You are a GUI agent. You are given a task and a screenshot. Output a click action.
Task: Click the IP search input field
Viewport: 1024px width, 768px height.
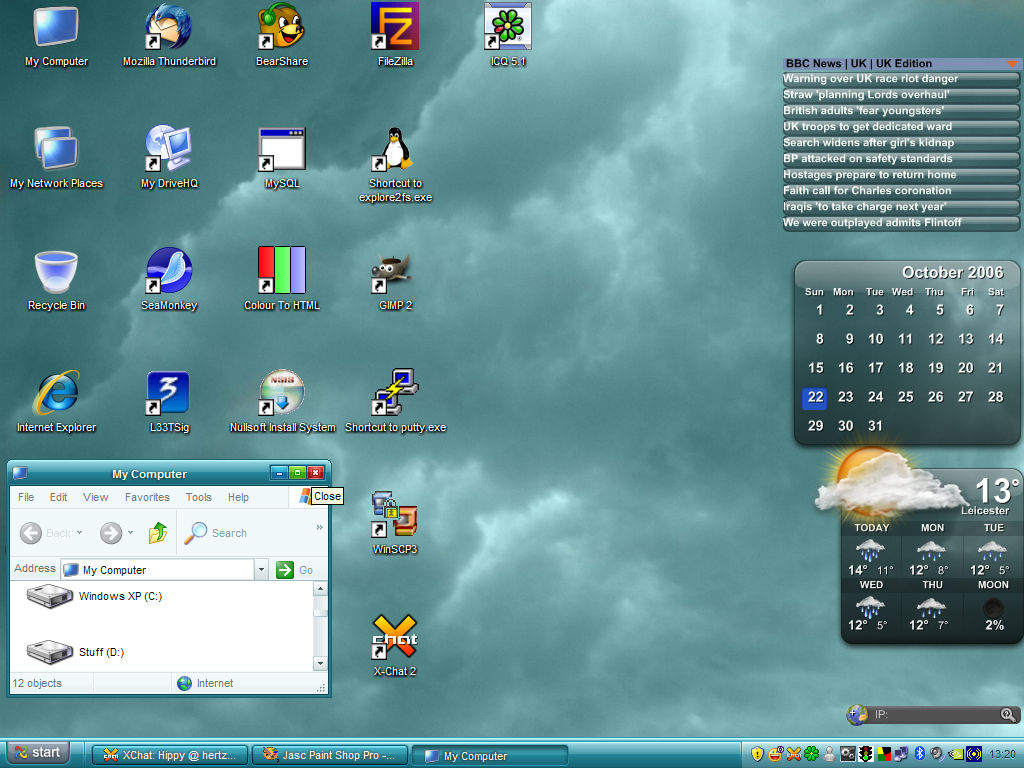click(x=936, y=714)
